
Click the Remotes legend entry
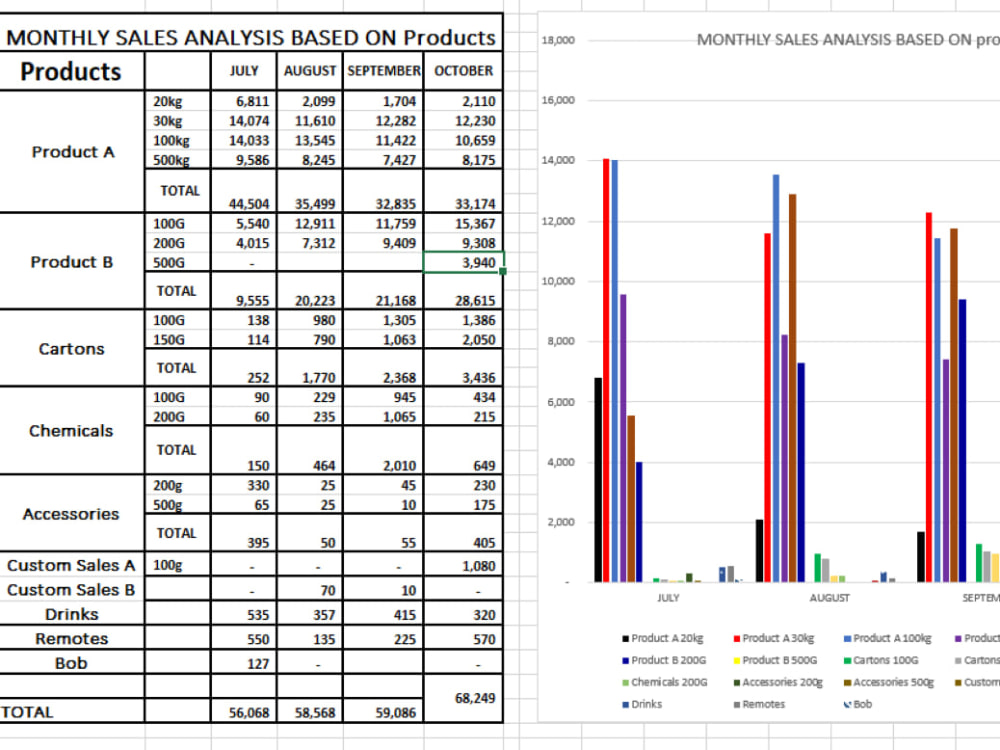click(x=759, y=704)
